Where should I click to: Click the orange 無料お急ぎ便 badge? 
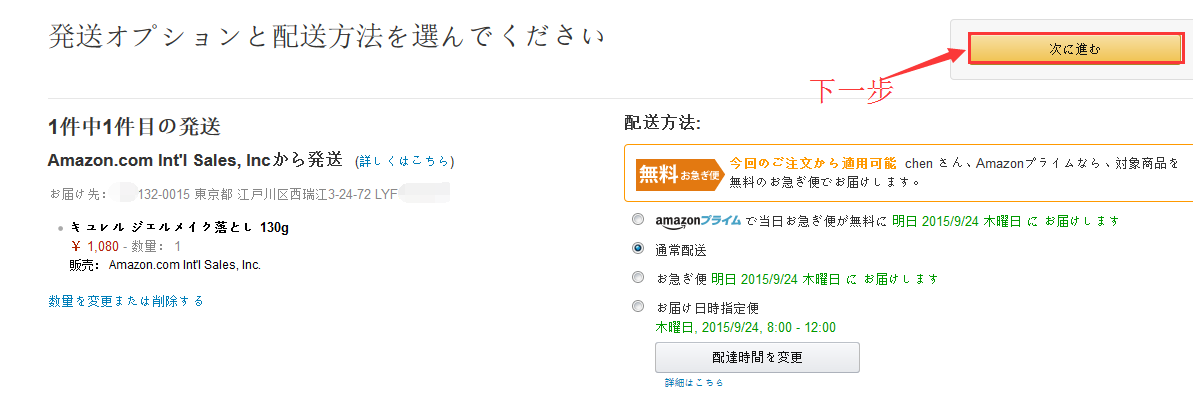(679, 174)
